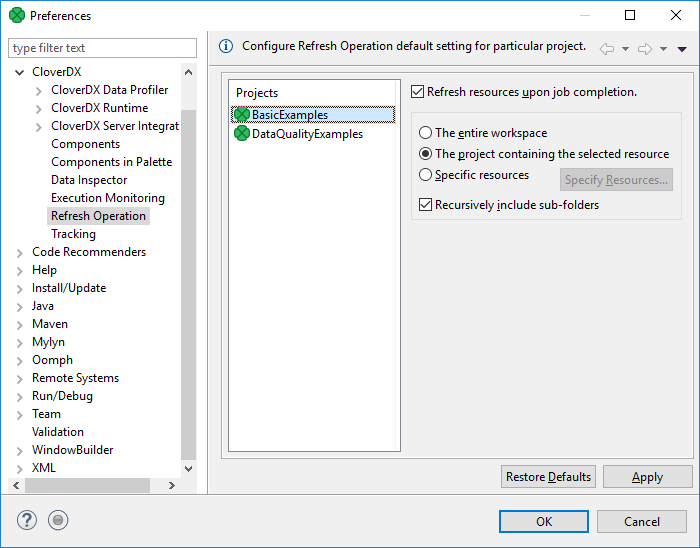Click the DataQualityExamples project icon

point(241,134)
